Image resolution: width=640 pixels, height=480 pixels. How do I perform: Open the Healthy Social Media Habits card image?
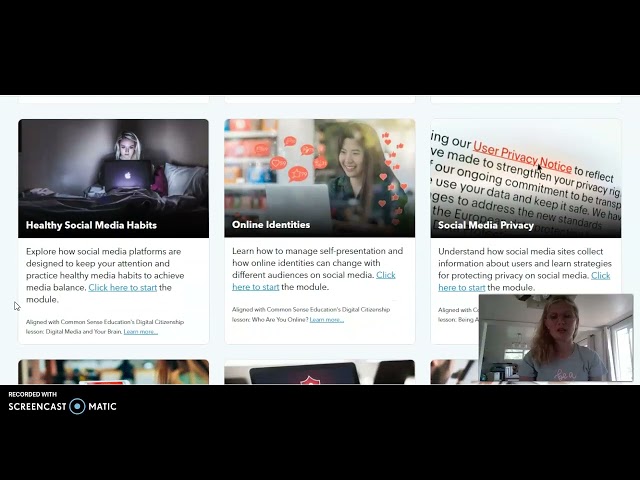point(113,178)
